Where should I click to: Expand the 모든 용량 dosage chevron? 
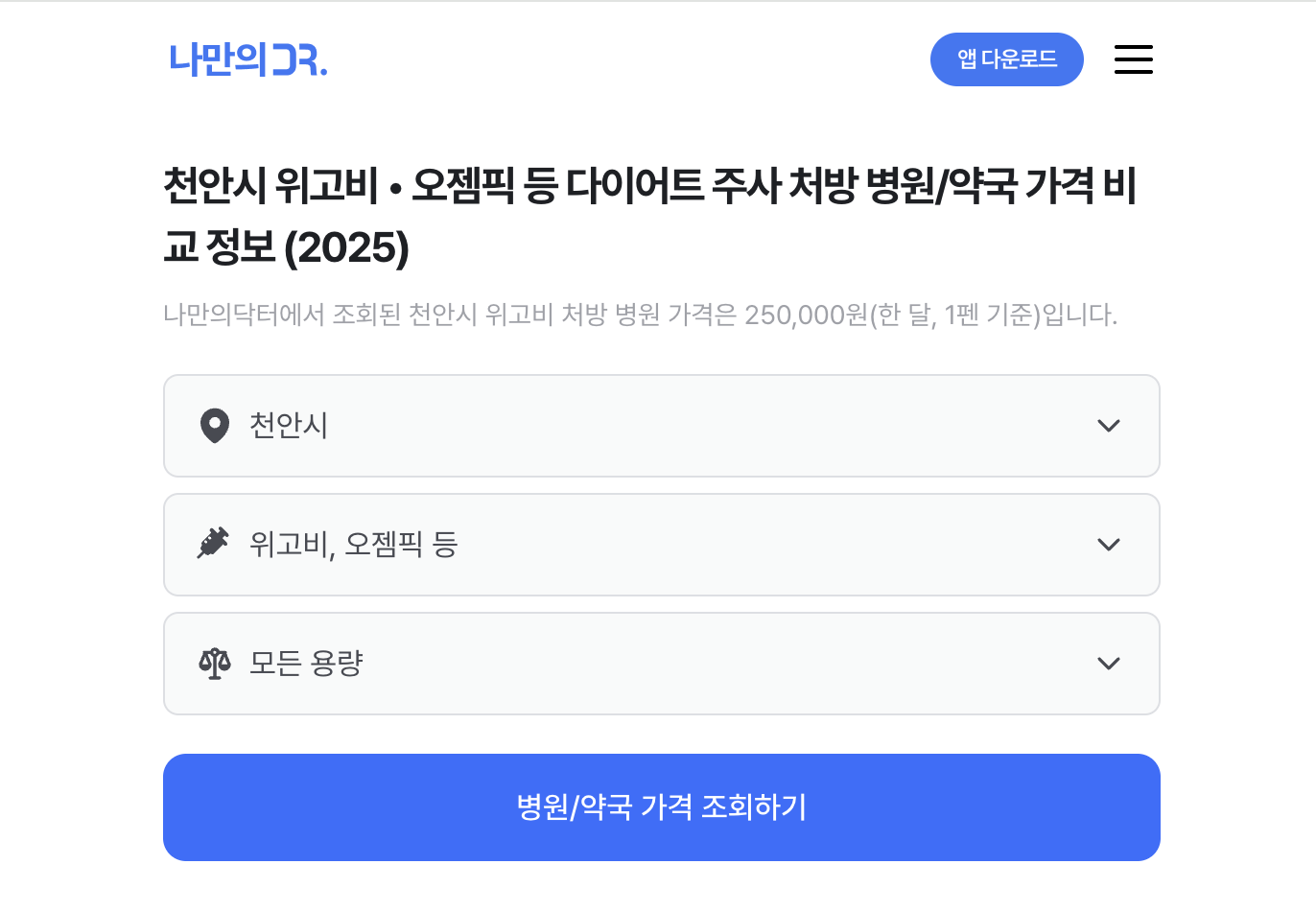pyautogui.click(x=1109, y=663)
